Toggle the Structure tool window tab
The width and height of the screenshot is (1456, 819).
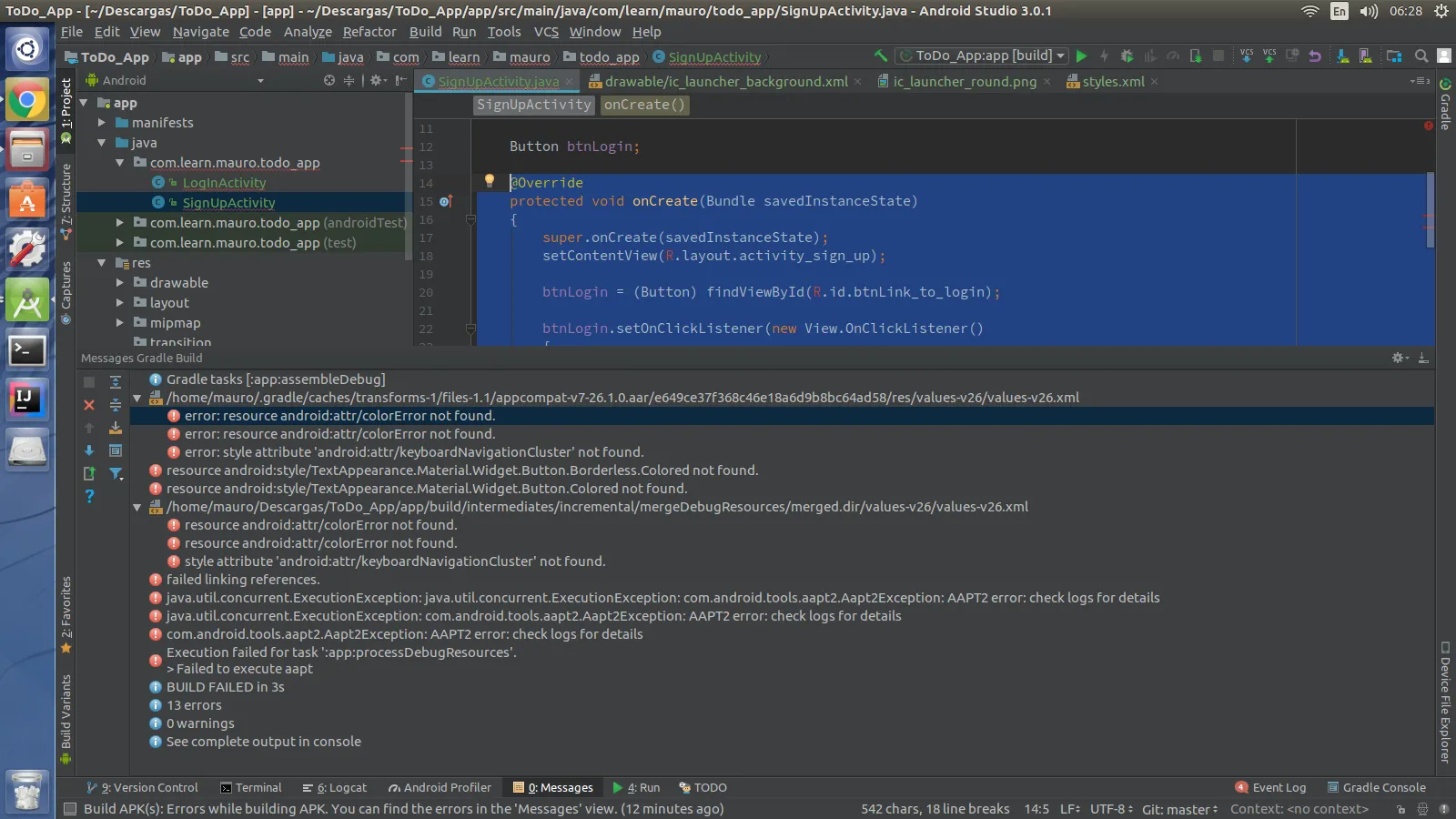[66, 202]
